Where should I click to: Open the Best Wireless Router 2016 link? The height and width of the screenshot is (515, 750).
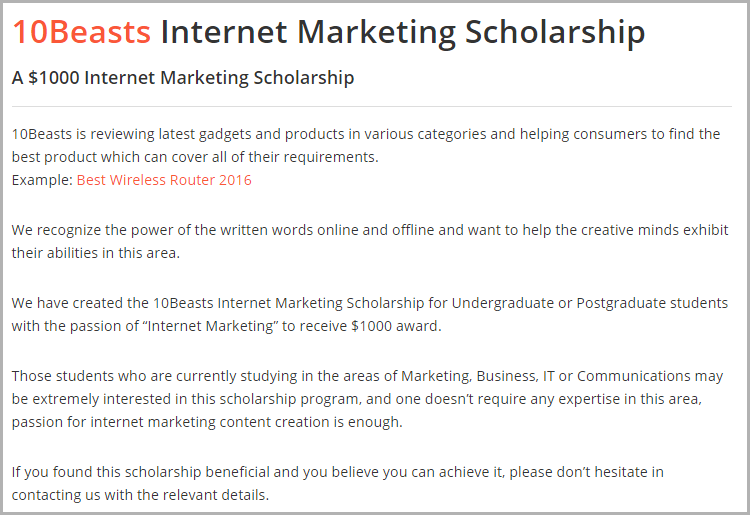pyautogui.click(x=164, y=180)
